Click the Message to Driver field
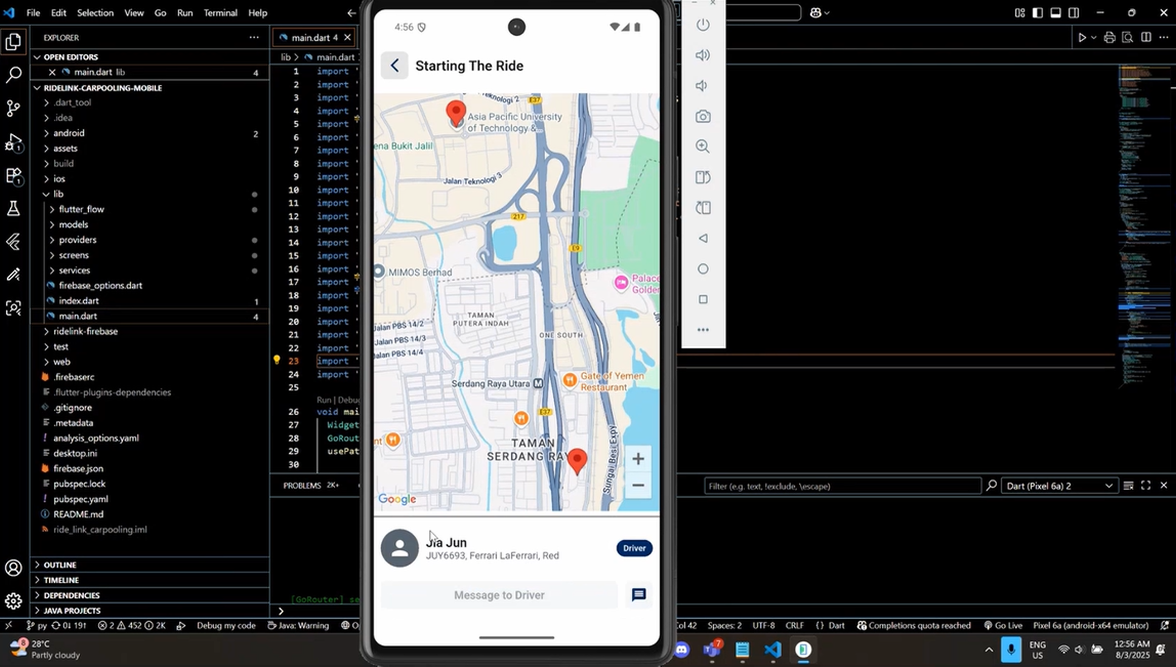Screen dimensions: 1176x667 click(499, 595)
